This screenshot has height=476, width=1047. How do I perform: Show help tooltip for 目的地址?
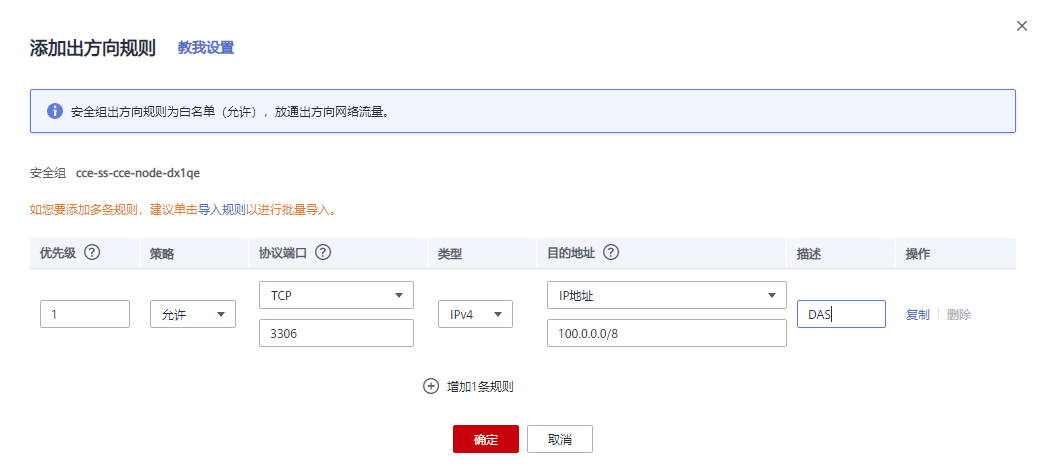pos(611,253)
